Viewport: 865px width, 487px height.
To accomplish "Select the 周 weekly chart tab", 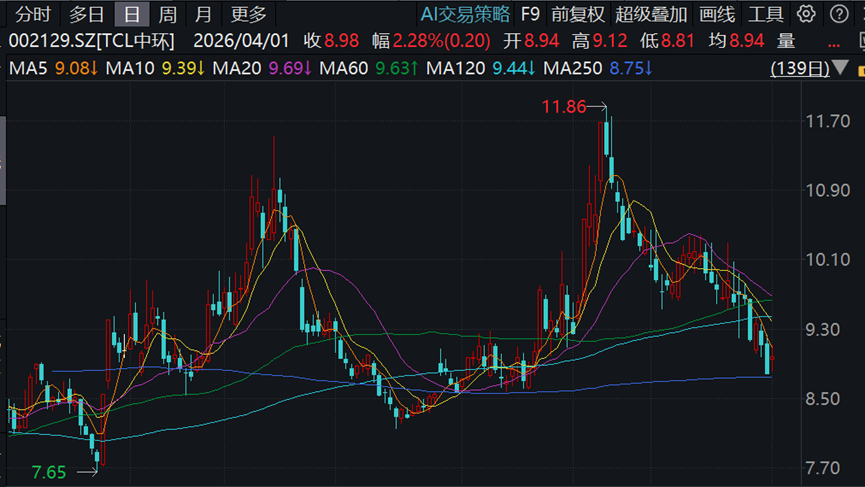I will 167,14.
